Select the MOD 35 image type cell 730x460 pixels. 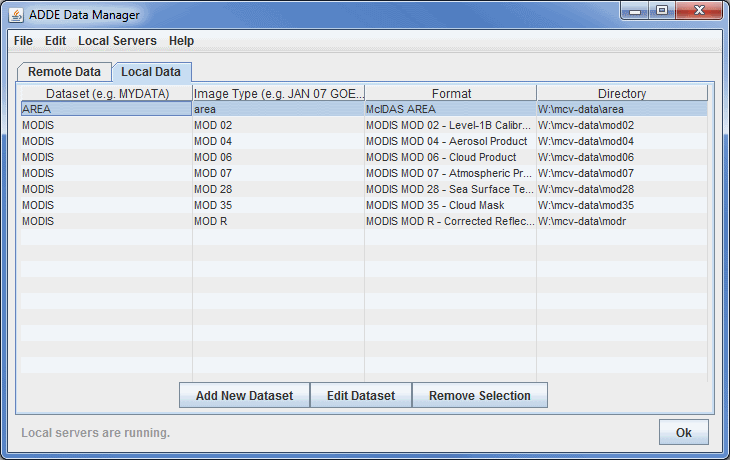pyautogui.click(x=278, y=205)
